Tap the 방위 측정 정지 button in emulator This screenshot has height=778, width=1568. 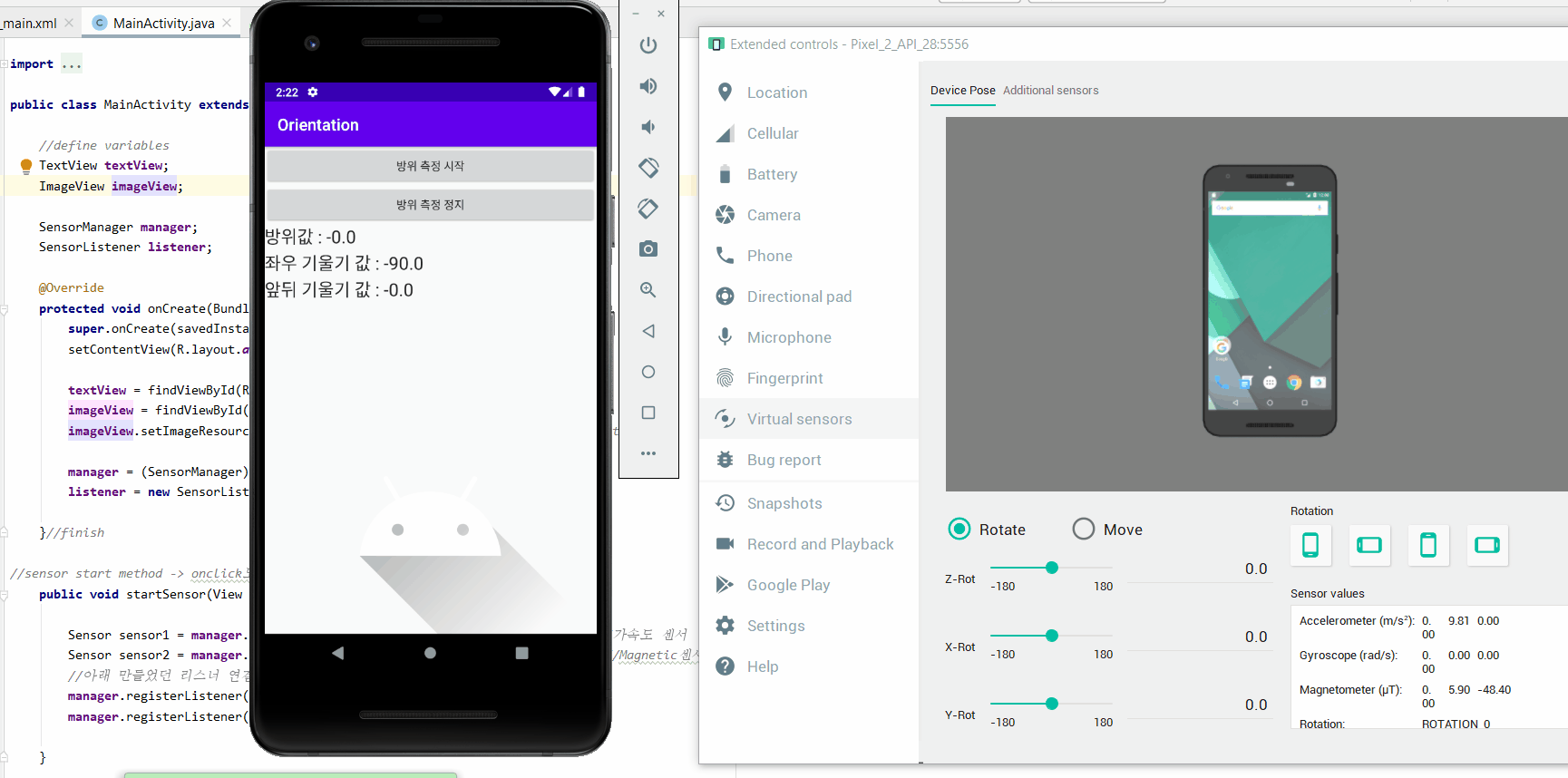[x=430, y=205]
